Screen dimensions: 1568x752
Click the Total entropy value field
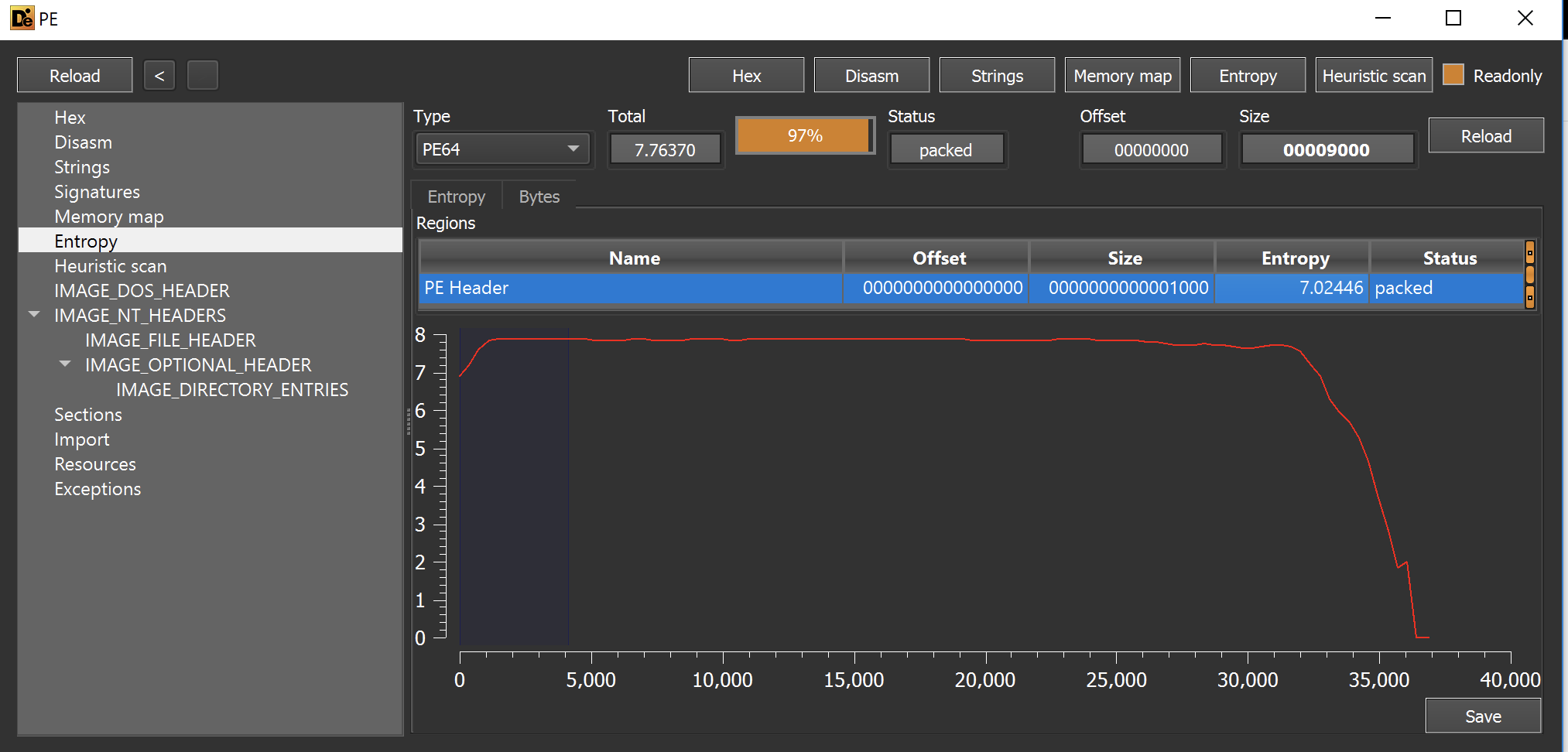pos(666,150)
